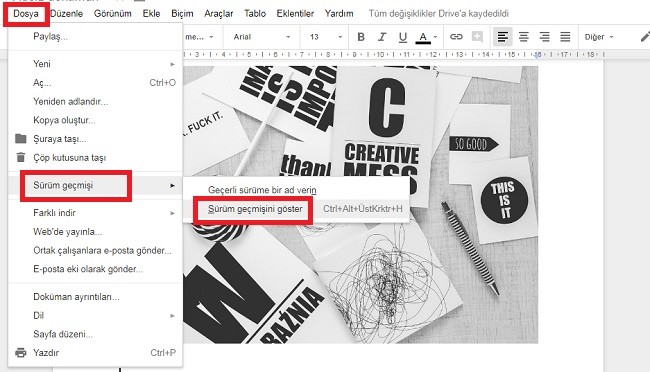Click the insert link chain icon
This screenshot has width=650, height=372.
456,37
